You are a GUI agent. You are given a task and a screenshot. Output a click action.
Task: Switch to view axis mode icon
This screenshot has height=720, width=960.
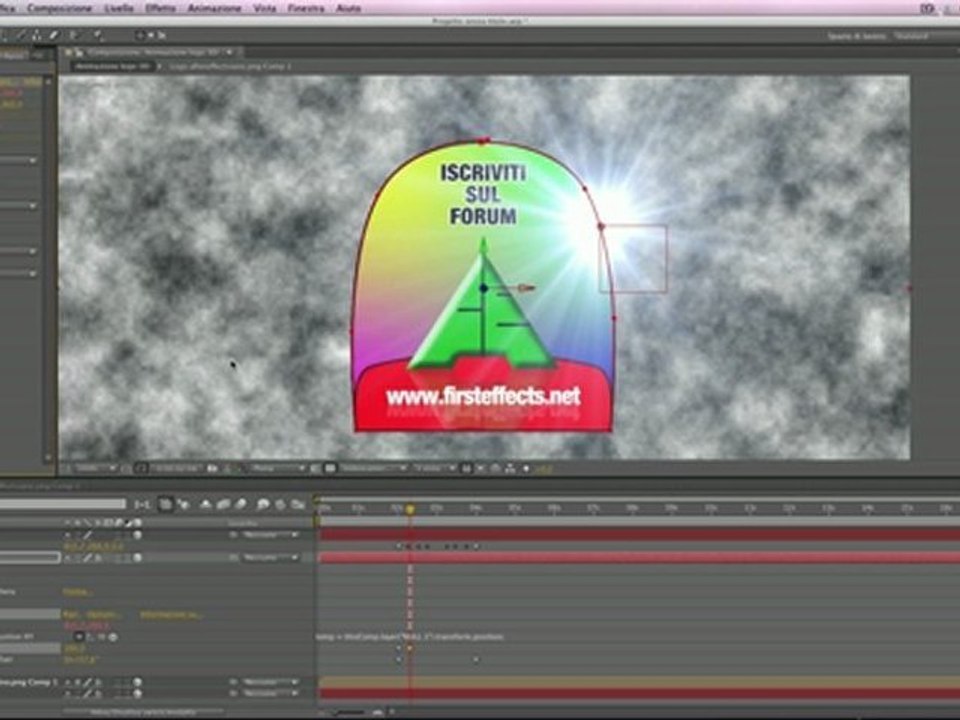(162, 36)
